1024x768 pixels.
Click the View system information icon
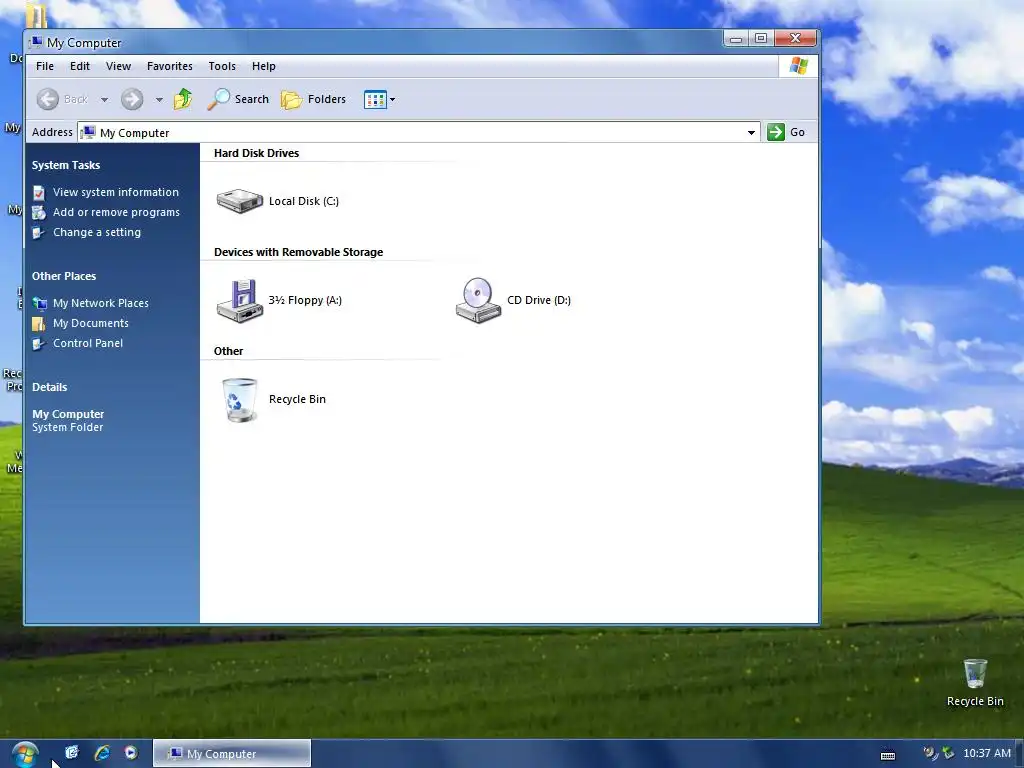(39, 193)
